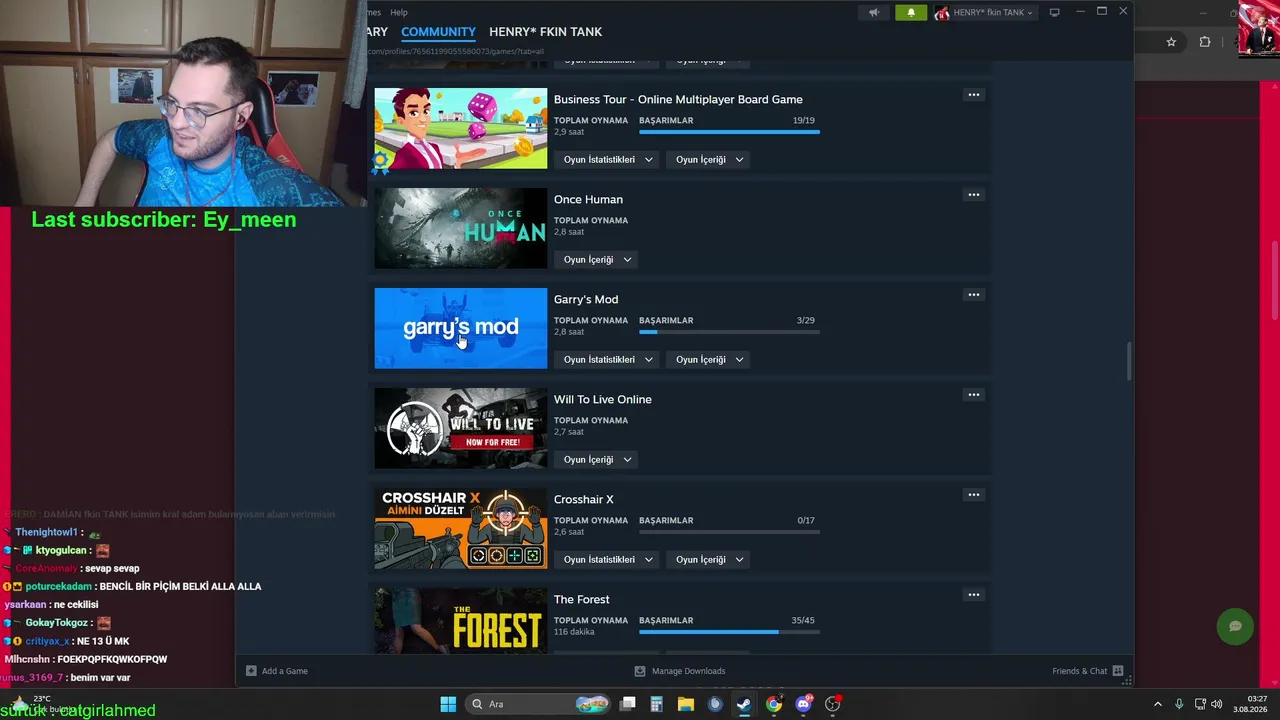The width and height of the screenshot is (1280, 720).
Task: Expand Oyun İçeriği for Crosshair X
Action: click(x=709, y=560)
